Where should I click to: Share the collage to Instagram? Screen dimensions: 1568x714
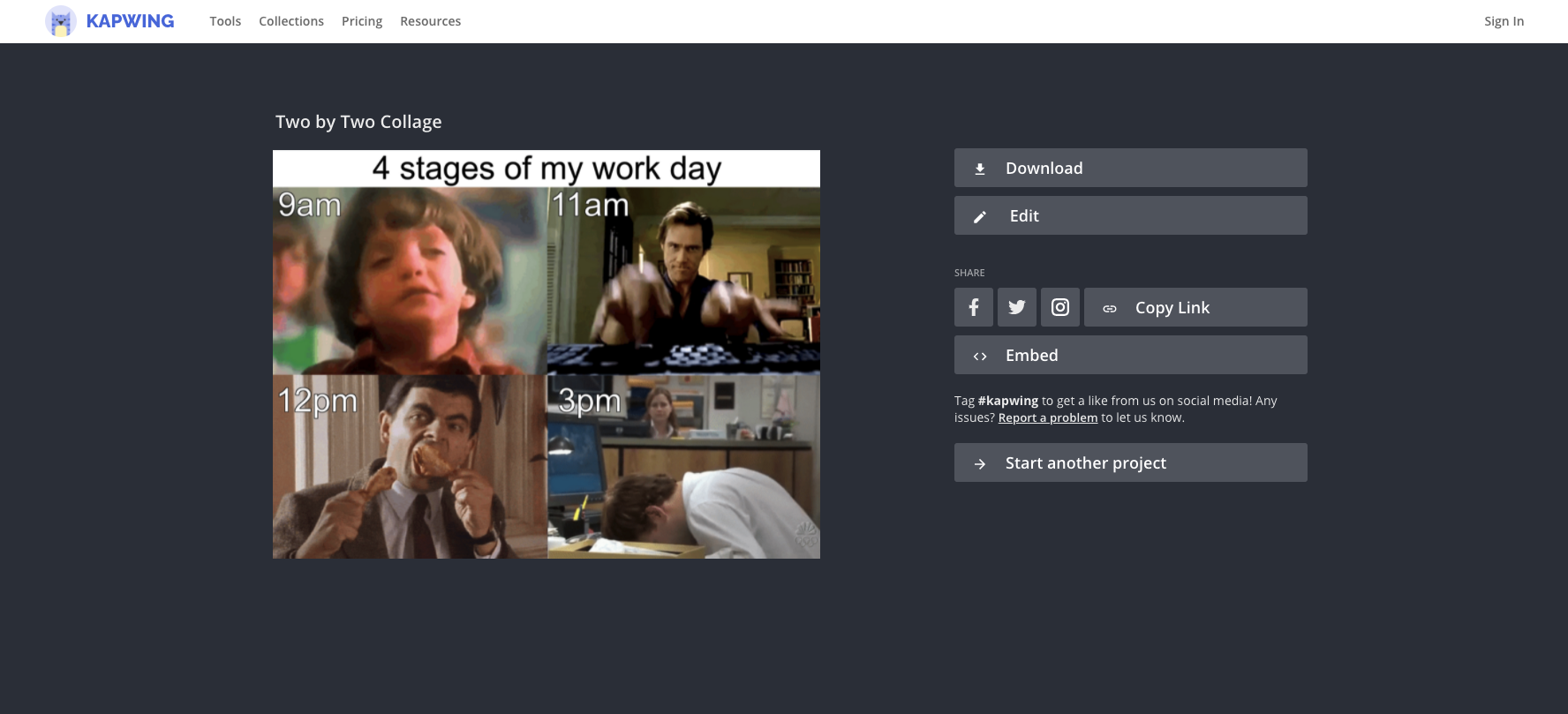click(x=1059, y=307)
